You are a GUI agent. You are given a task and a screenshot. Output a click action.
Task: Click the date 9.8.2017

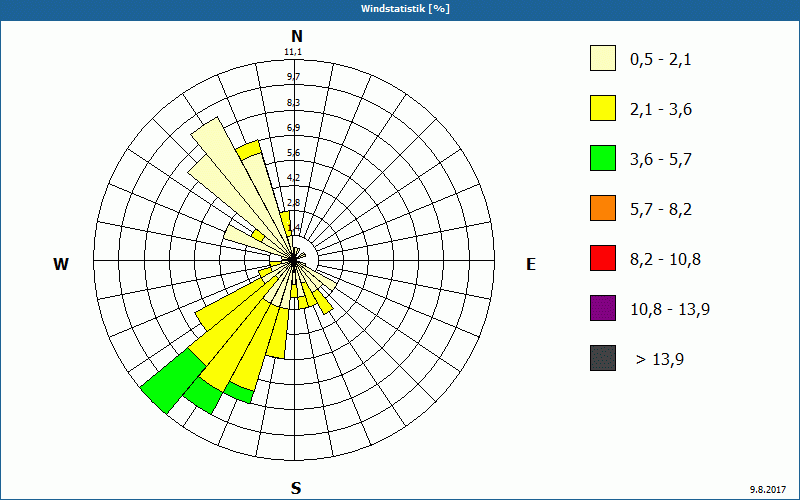pos(768,490)
